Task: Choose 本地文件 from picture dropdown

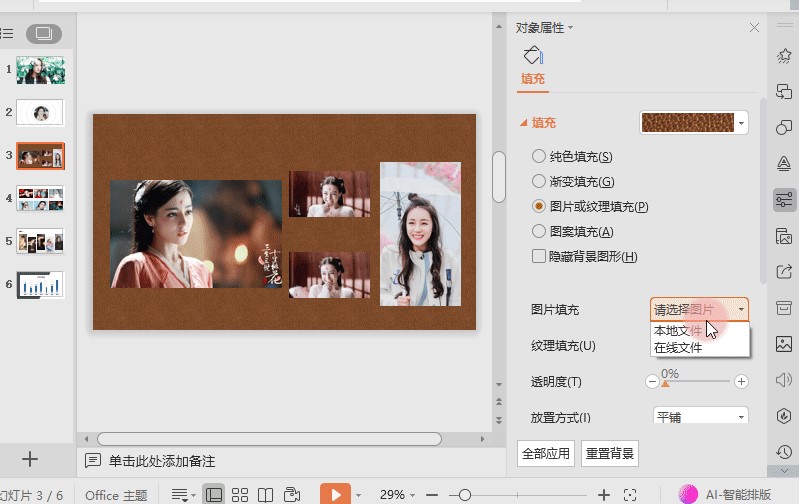Action: pos(700,330)
